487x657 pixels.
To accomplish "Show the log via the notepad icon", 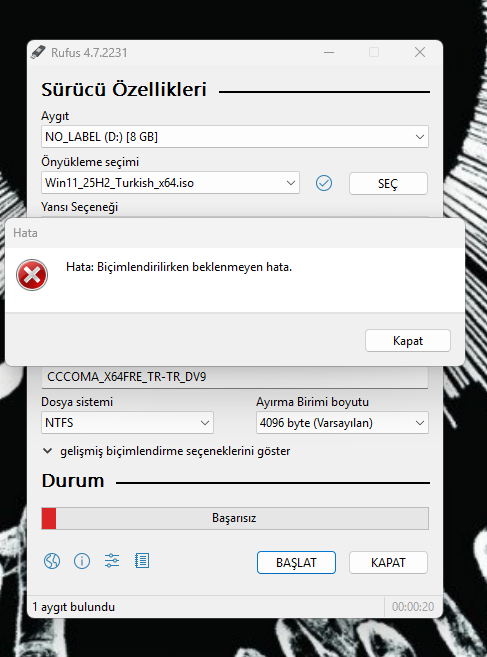I will (142, 561).
